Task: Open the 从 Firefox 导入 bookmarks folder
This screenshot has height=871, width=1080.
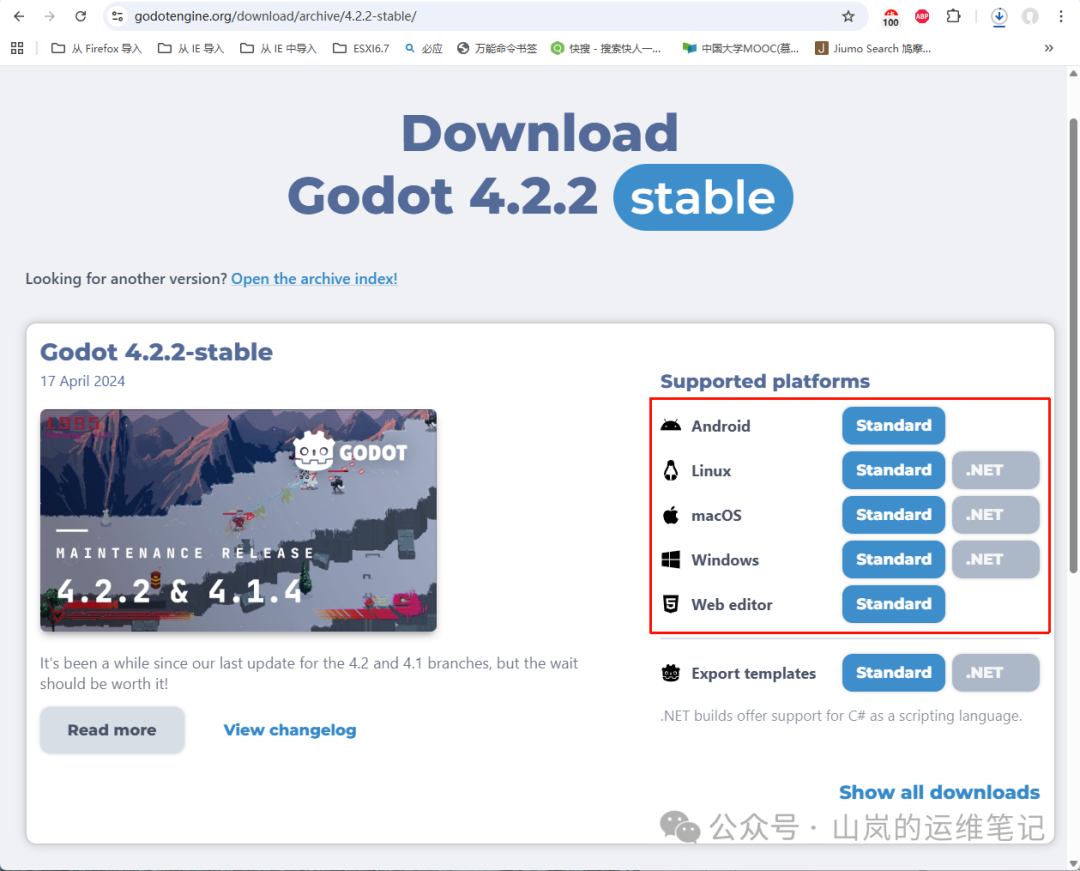Action: coord(95,47)
